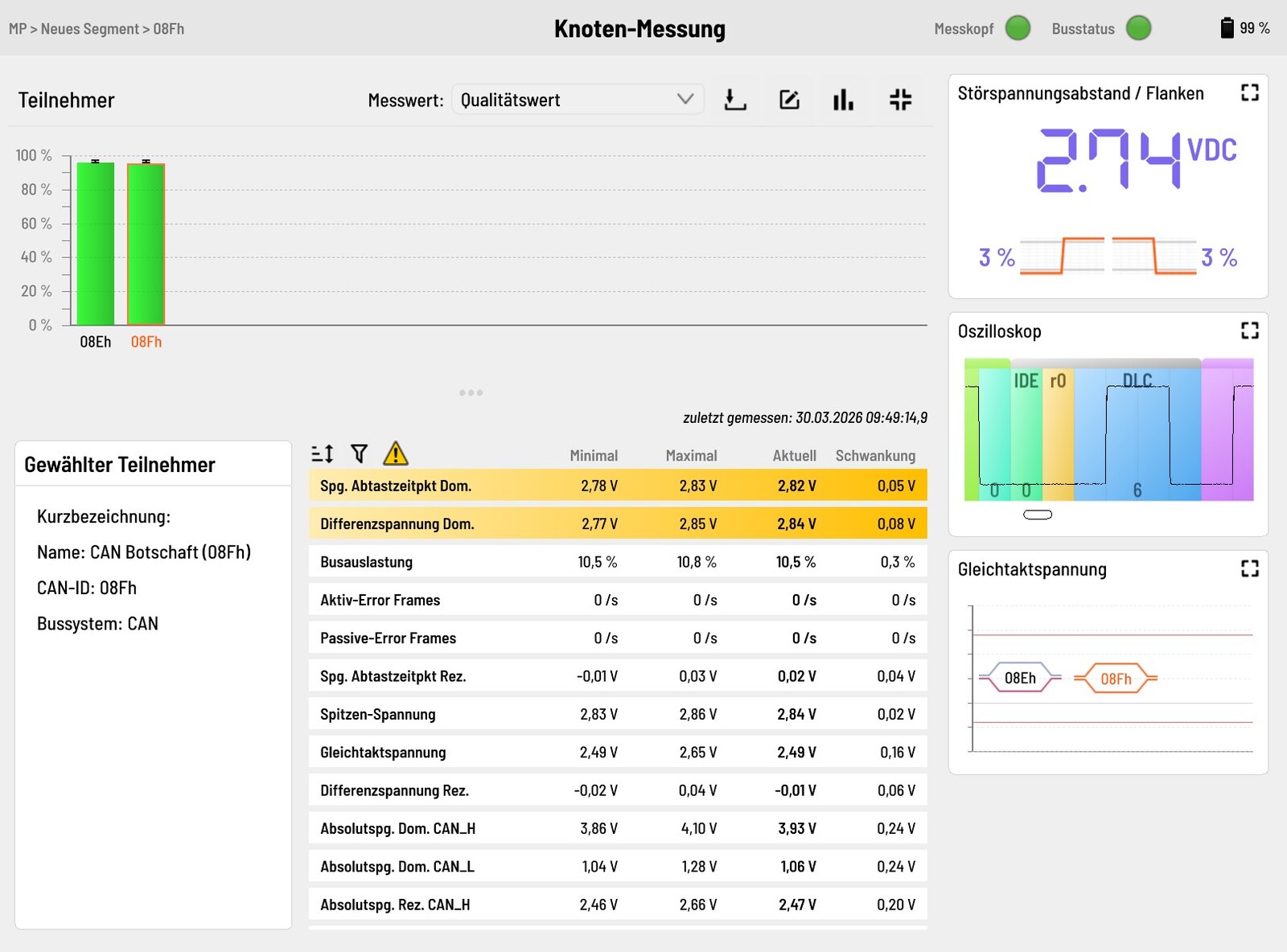Go to Neues Segment in breadcrumb
Image resolution: width=1287 pixels, height=952 pixels.
(89, 29)
